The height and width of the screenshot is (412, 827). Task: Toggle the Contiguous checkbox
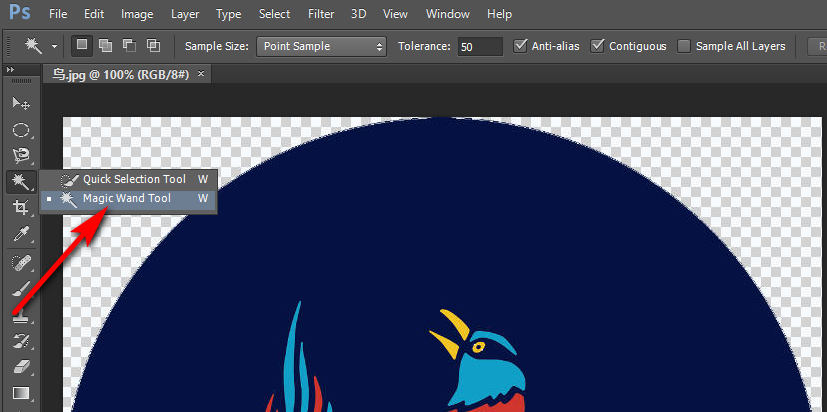pyautogui.click(x=597, y=46)
